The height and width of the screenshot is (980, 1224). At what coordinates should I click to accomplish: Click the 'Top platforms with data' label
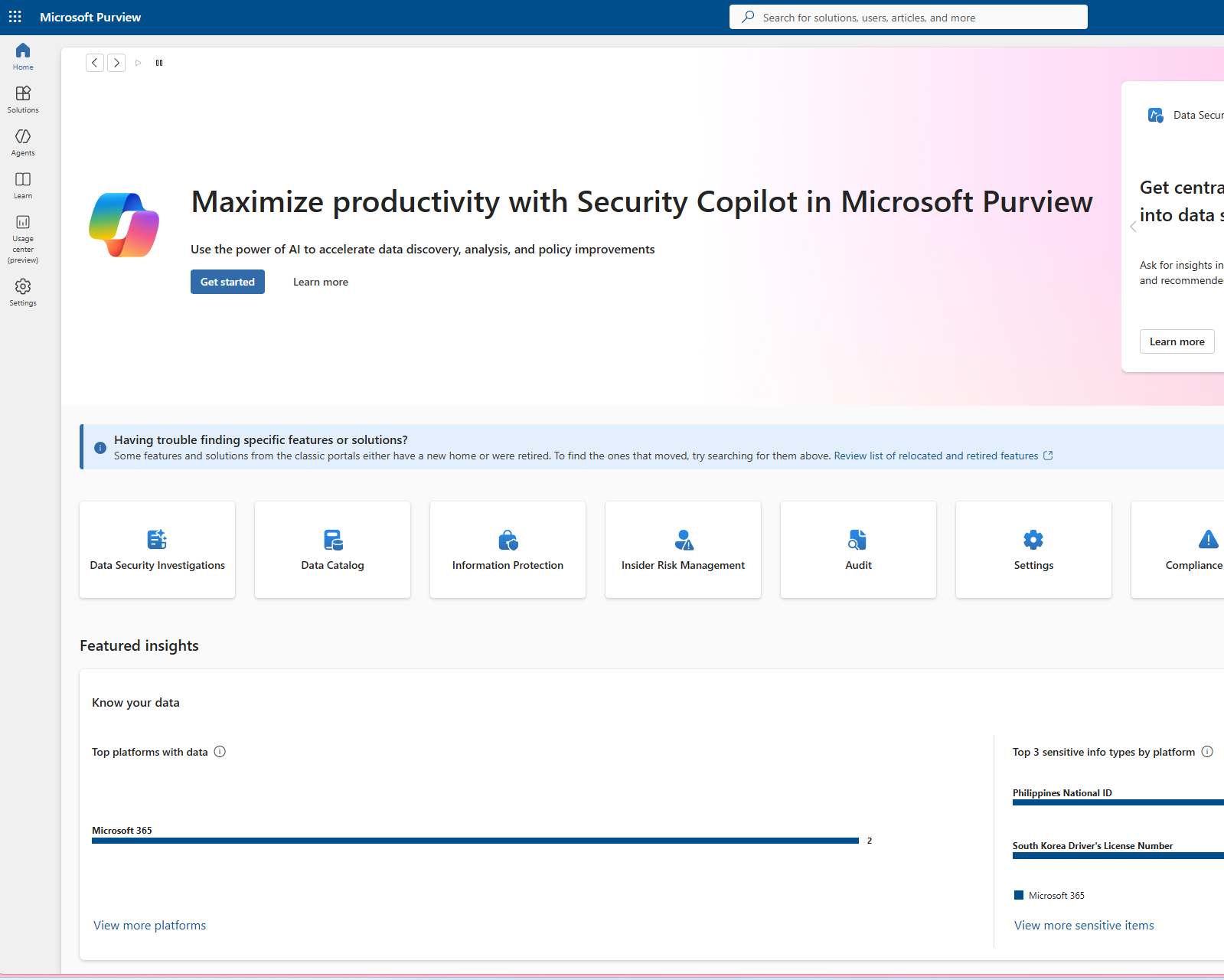click(x=150, y=752)
